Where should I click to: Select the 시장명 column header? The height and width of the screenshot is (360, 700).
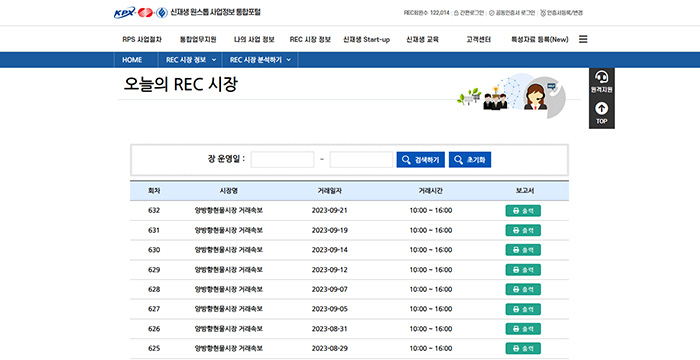(229, 191)
